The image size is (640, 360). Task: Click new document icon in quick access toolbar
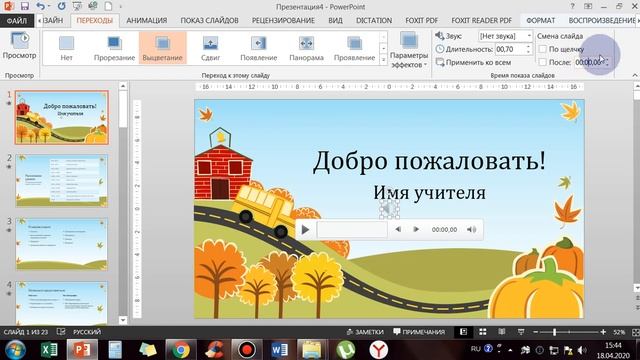[109, 7]
